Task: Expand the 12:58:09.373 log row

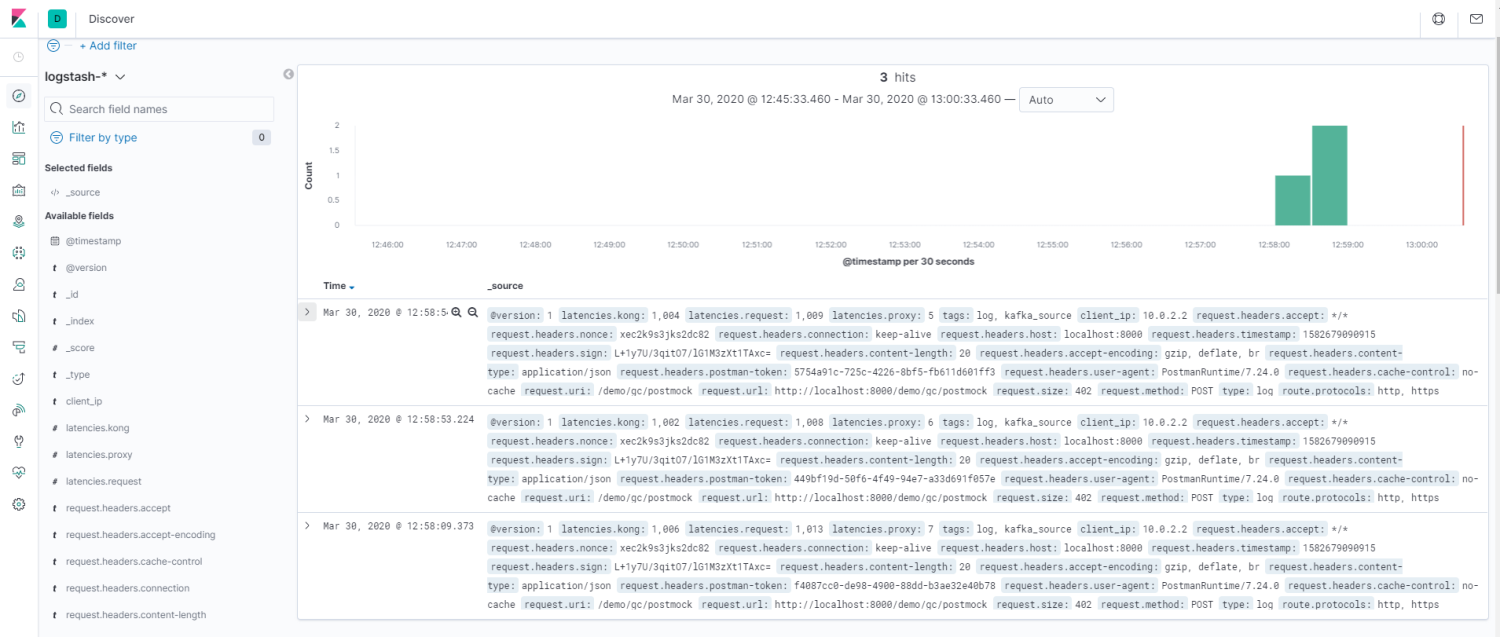Action: [x=307, y=526]
